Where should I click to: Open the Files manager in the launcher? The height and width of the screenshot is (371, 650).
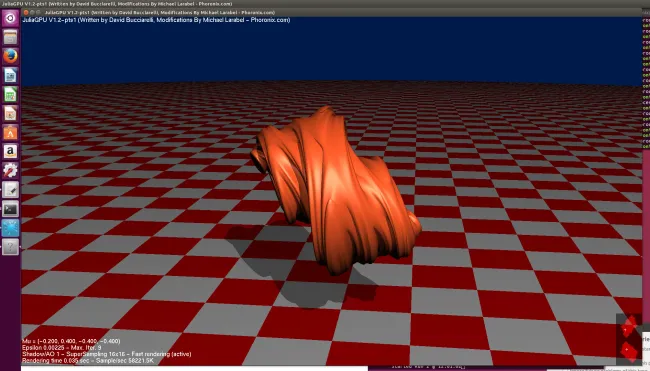pos(10,37)
